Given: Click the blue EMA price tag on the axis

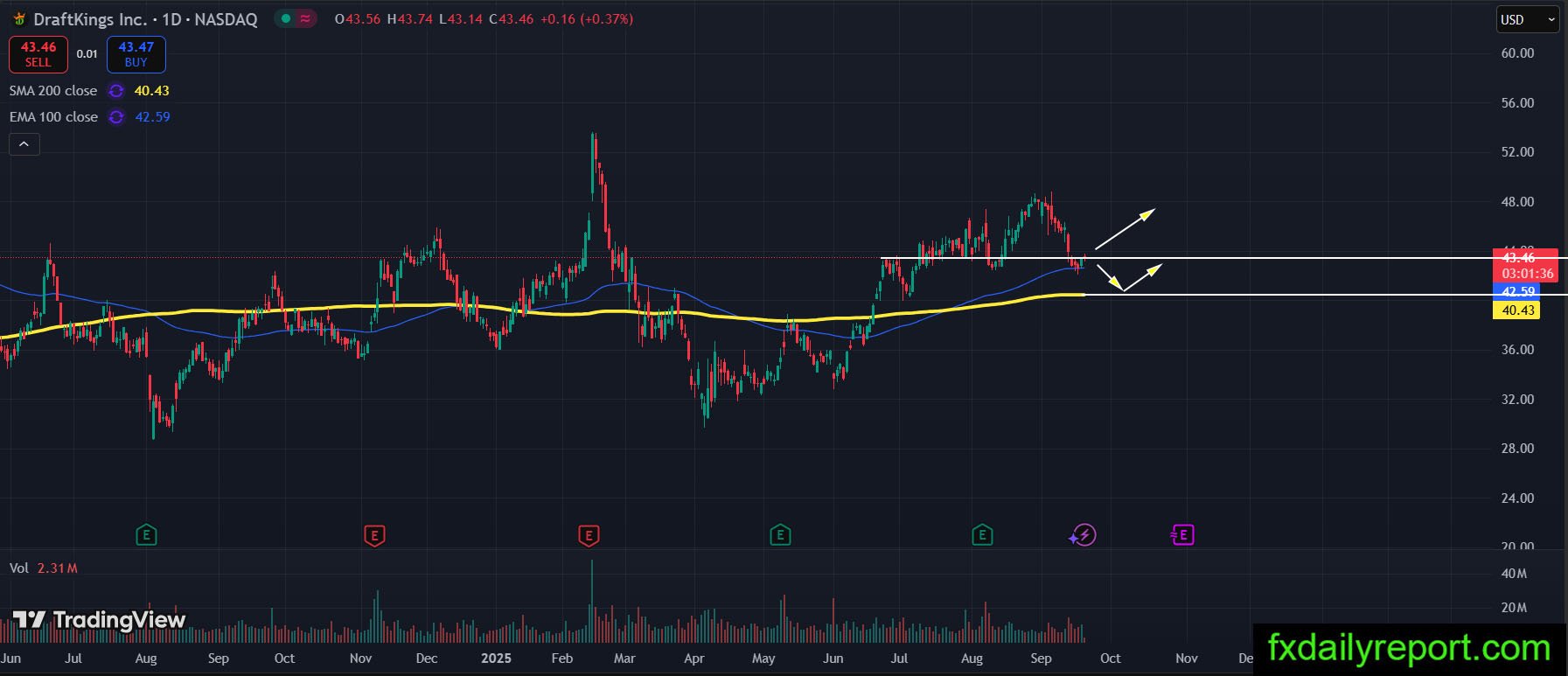Looking at the screenshot, I should [1518, 291].
